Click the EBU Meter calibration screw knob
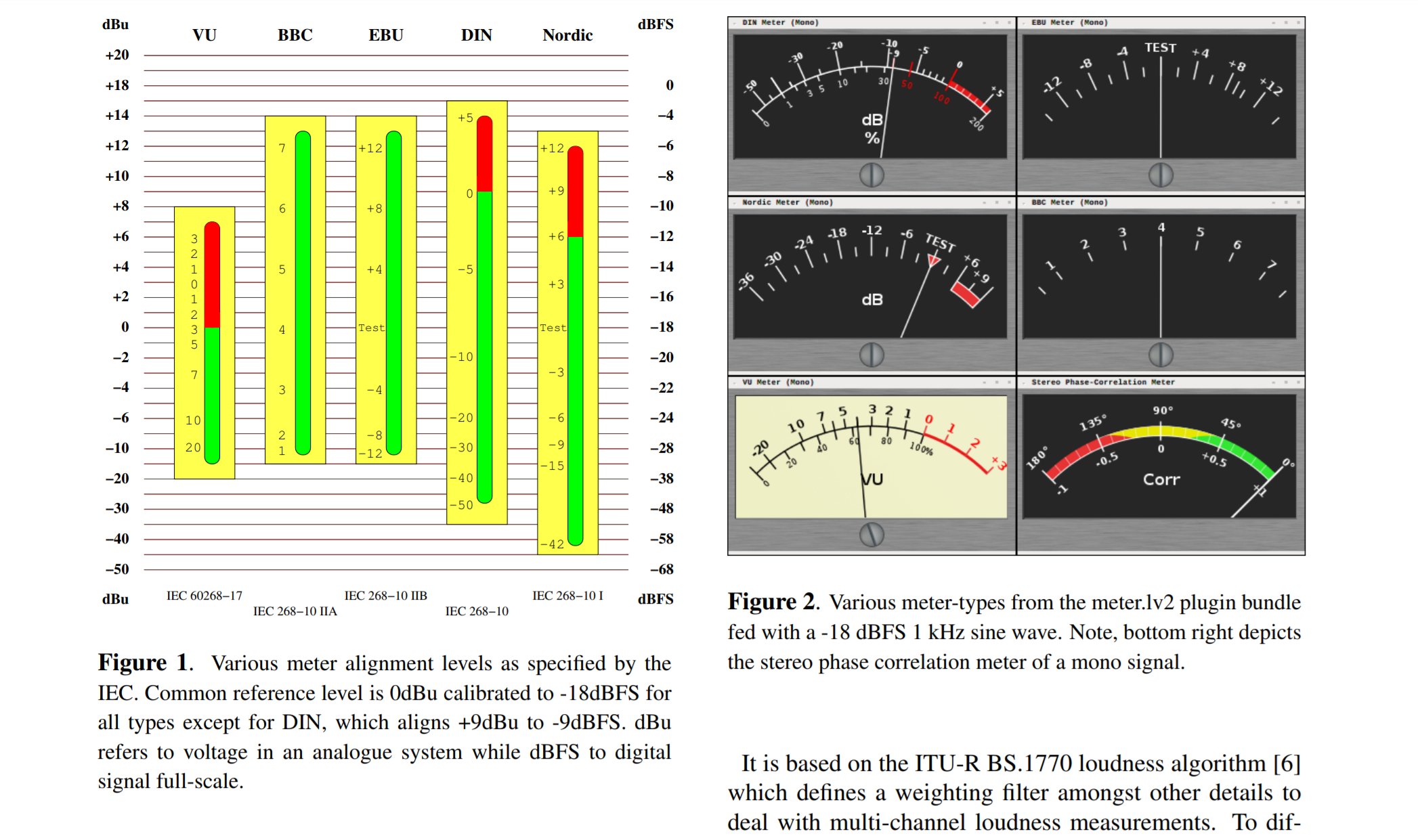Screen dimensions: 1418x840 pos(1161,175)
